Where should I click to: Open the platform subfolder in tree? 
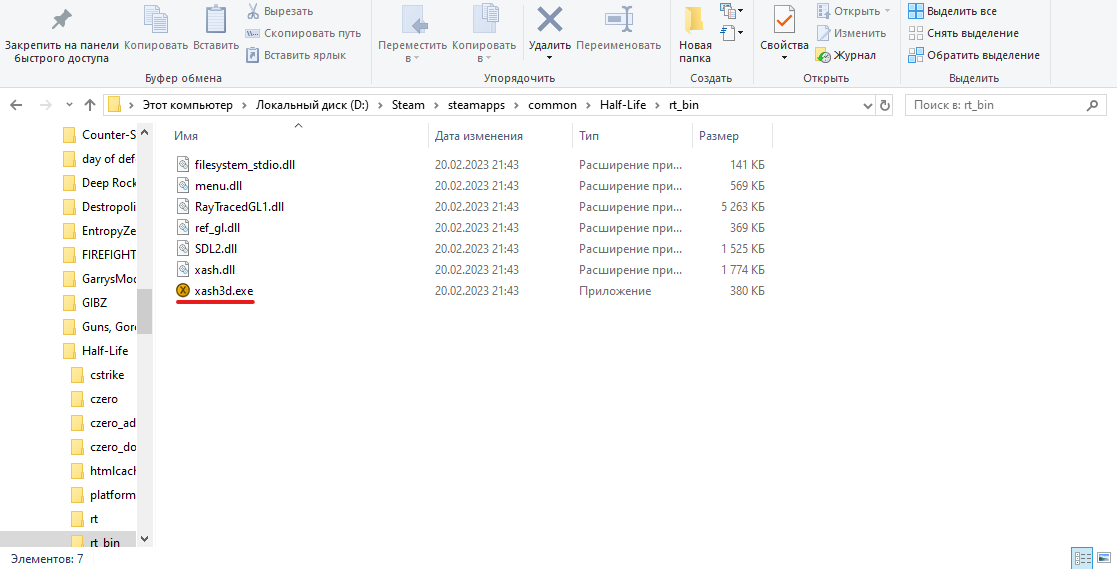(x=104, y=495)
